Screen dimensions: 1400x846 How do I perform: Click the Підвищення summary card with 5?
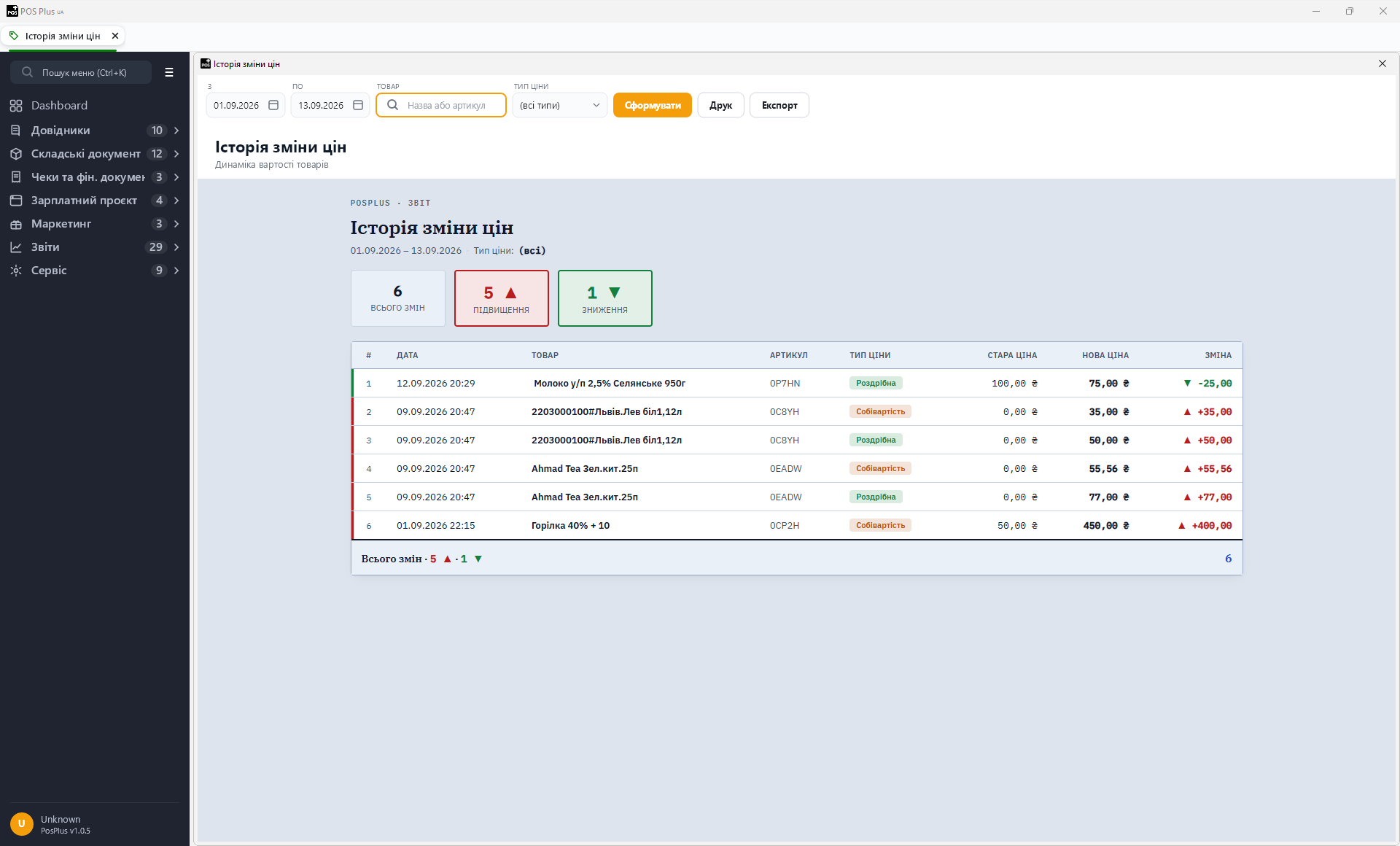pyautogui.click(x=502, y=298)
